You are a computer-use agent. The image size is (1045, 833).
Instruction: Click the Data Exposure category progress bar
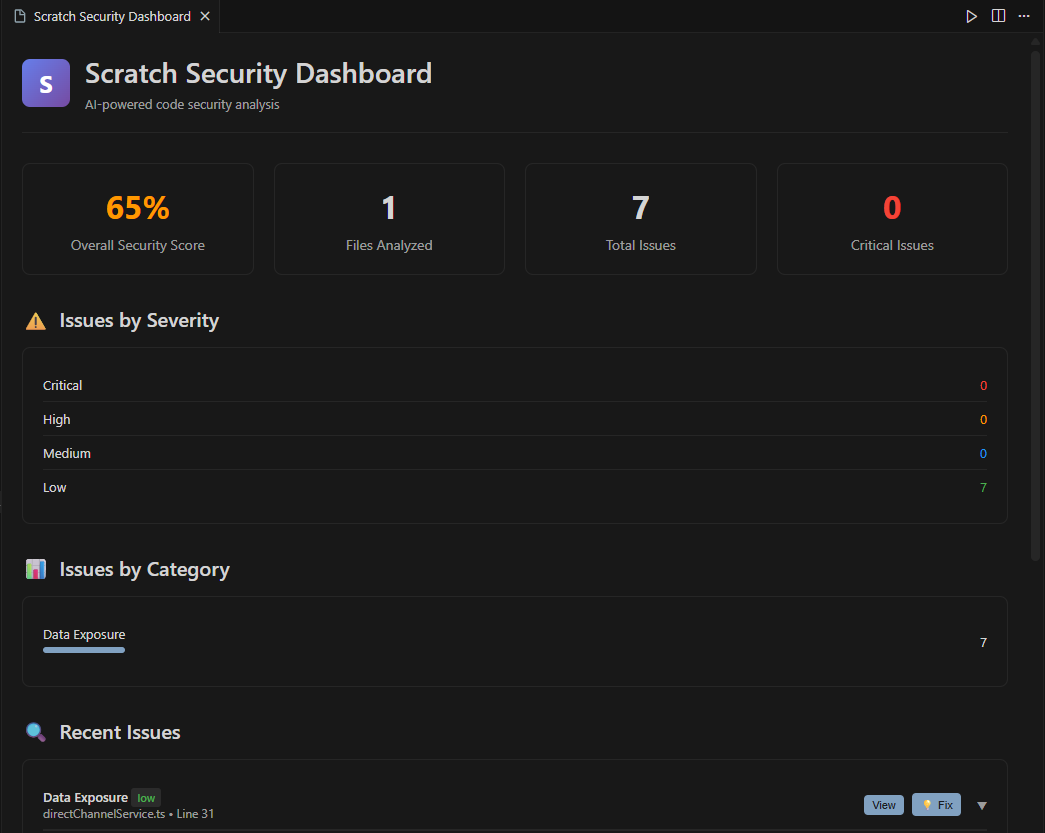tap(84, 650)
